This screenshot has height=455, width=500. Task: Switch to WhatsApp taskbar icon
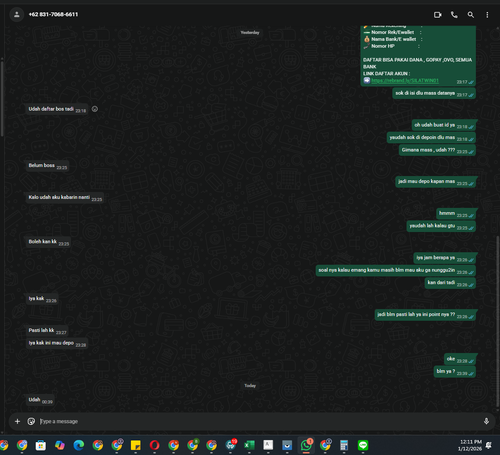click(x=306, y=445)
